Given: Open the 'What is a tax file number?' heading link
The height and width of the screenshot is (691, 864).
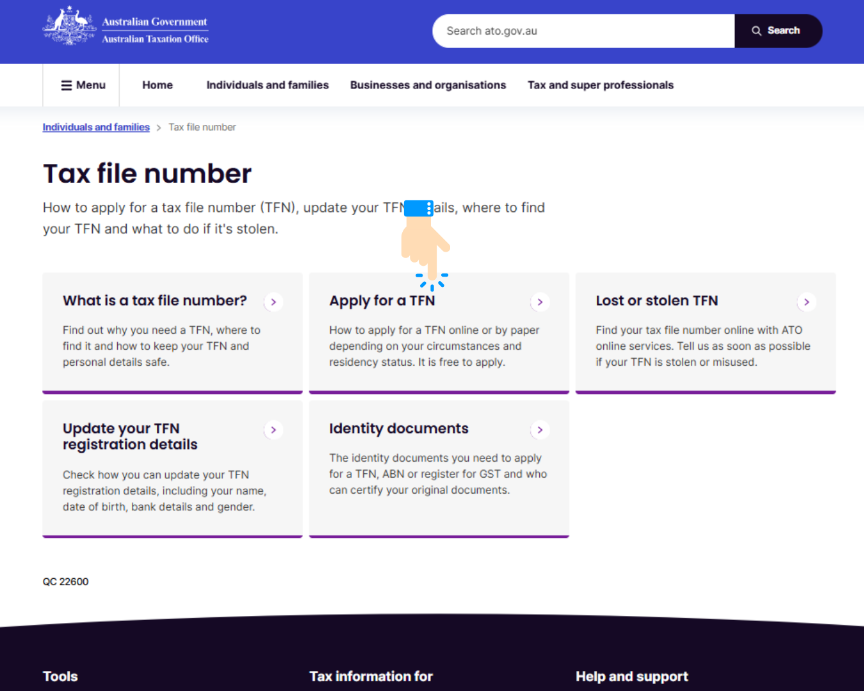Looking at the screenshot, I should (x=154, y=301).
